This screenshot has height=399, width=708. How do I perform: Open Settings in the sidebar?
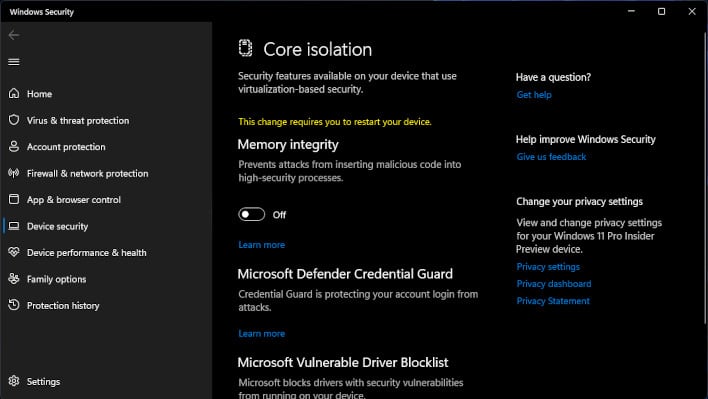pos(43,382)
